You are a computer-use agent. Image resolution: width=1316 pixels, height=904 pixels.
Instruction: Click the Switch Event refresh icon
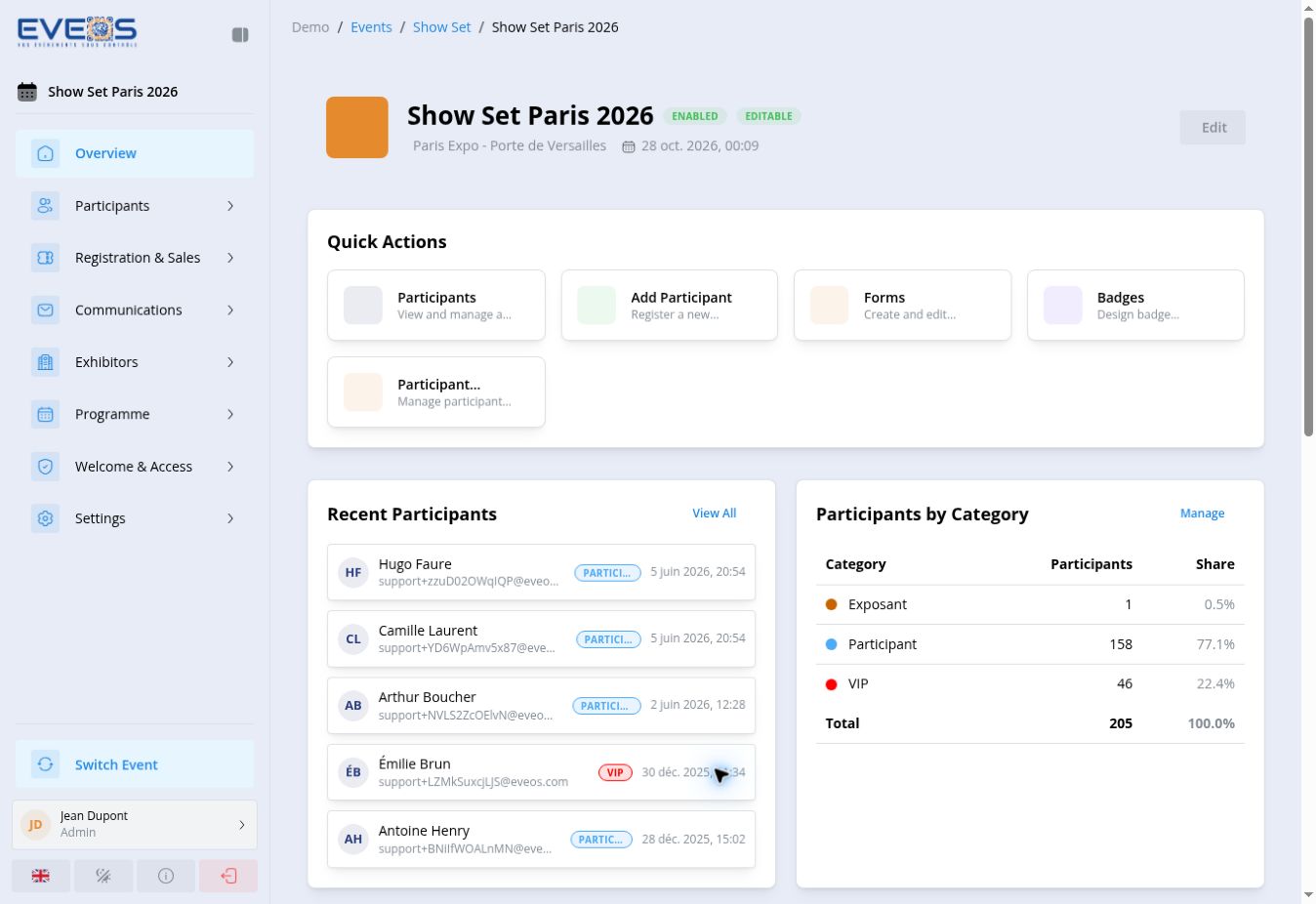tap(45, 764)
